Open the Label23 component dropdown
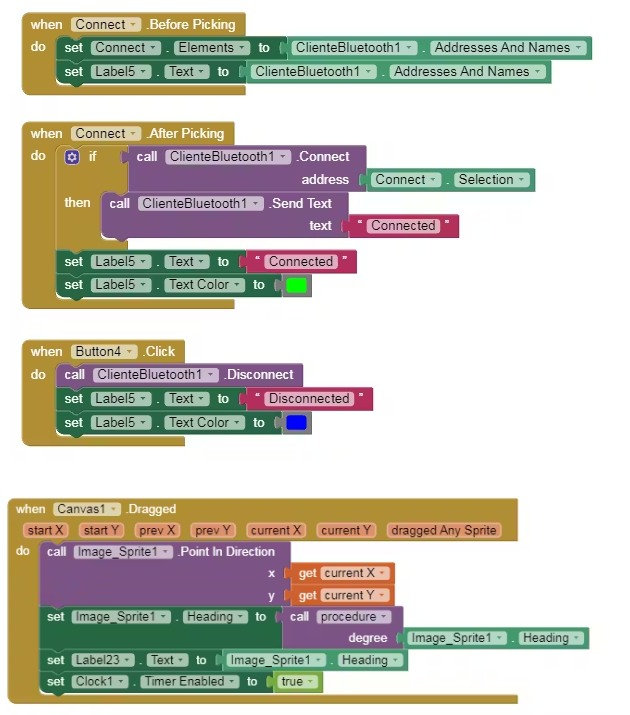 pyautogui.click(x=105, y=660)
